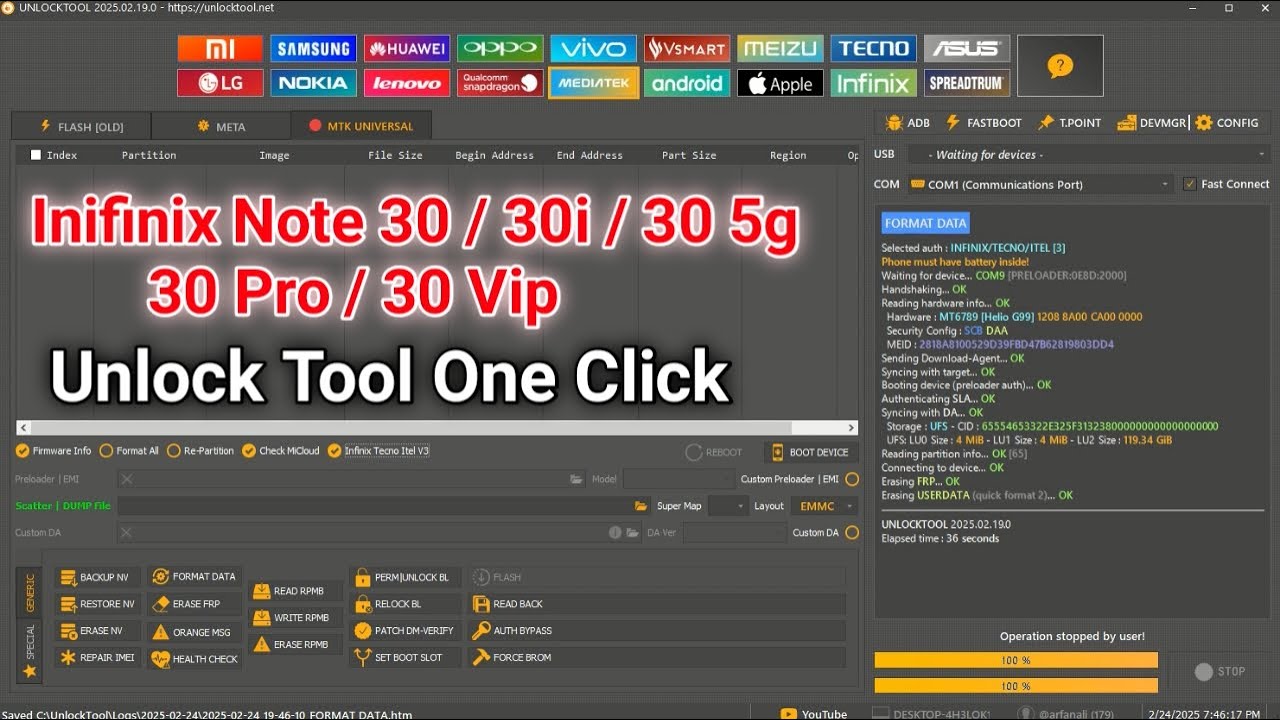This screenshot has width=1280, height=720.
Task: Click the FORMAT DATA button
Action: click(x=195, y=577)
